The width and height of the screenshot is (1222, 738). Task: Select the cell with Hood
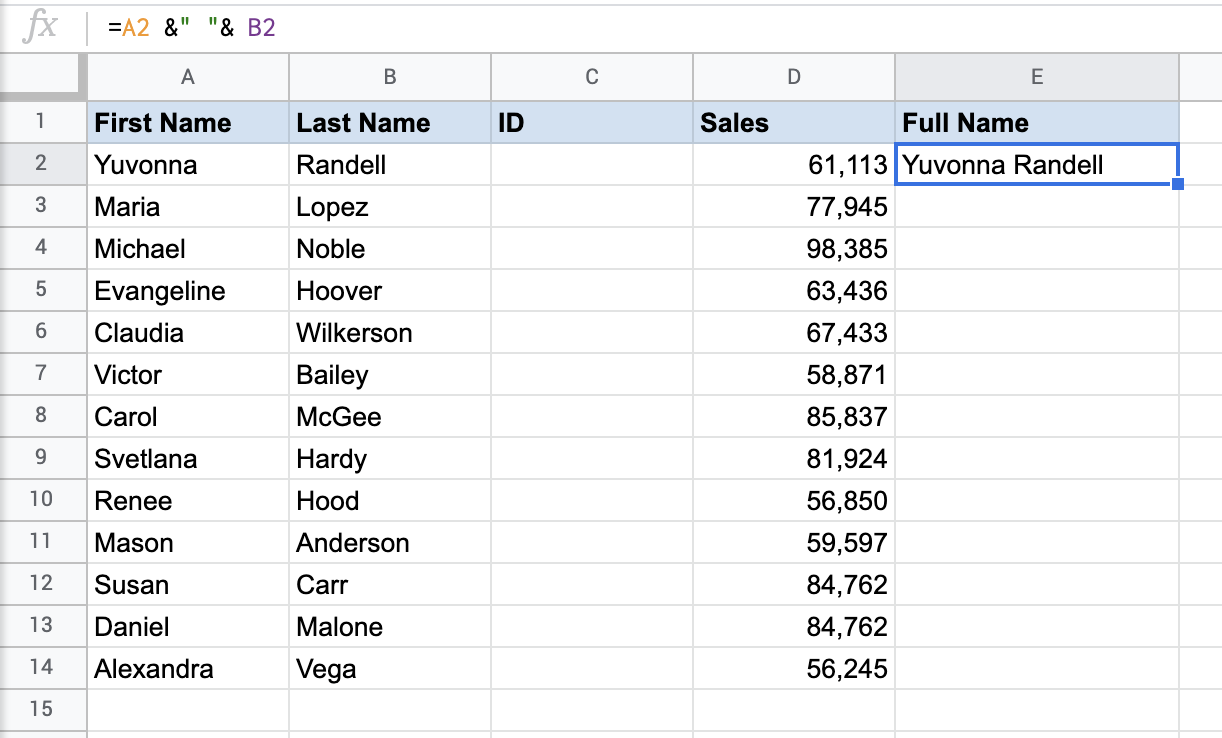click(390, 500)
